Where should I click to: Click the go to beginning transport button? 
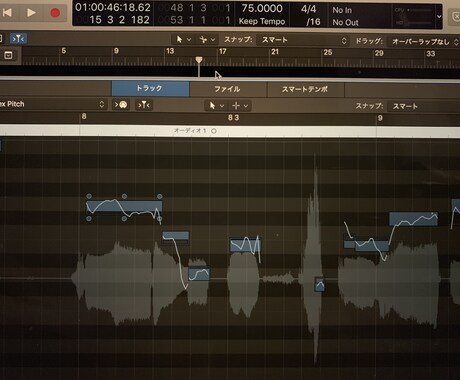point(7,13)
